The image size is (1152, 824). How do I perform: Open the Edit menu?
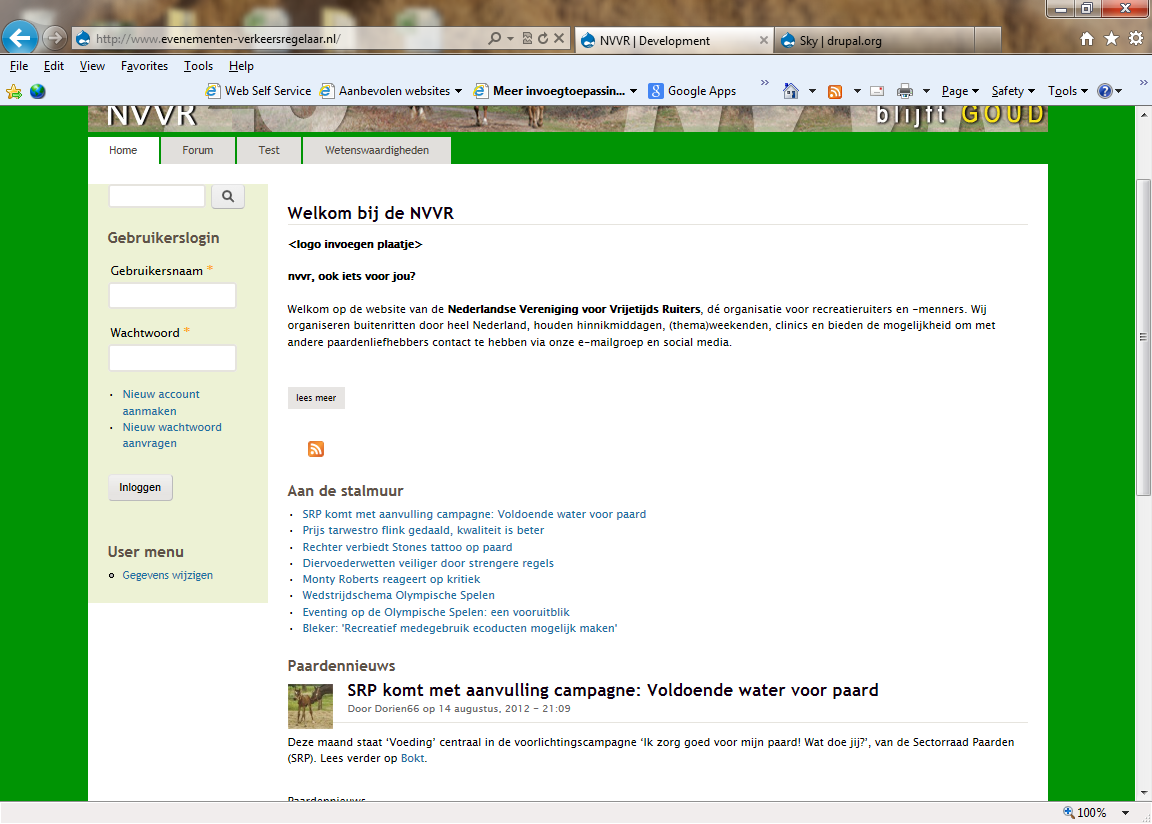tap(54, 66)
